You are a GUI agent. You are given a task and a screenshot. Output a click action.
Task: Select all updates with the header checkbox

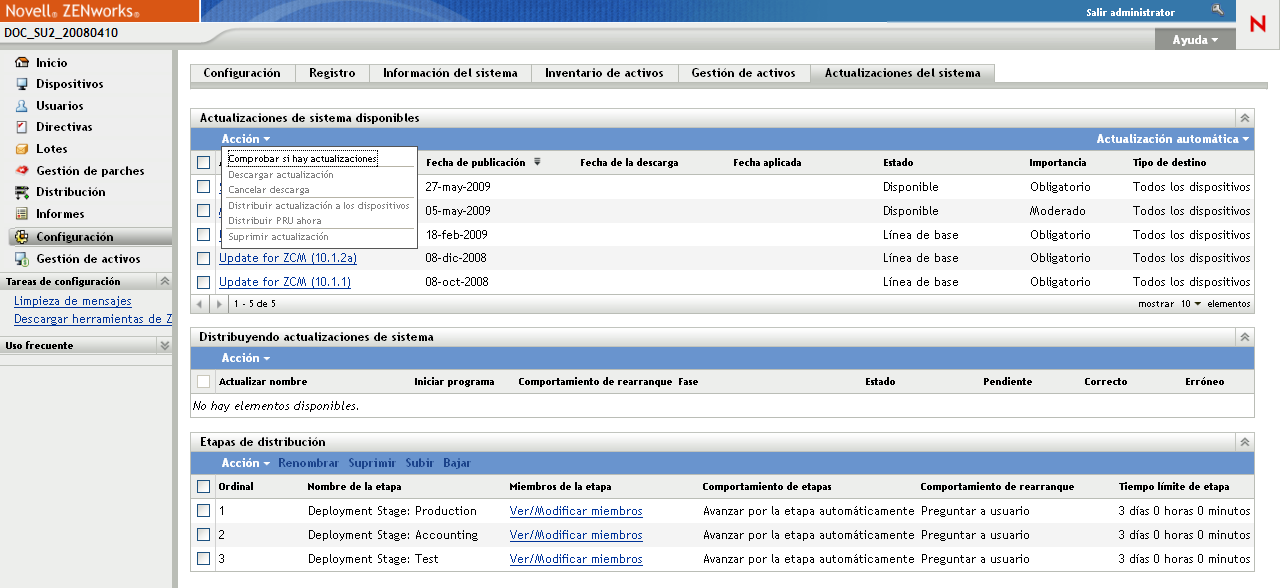(x=204, y=162)
